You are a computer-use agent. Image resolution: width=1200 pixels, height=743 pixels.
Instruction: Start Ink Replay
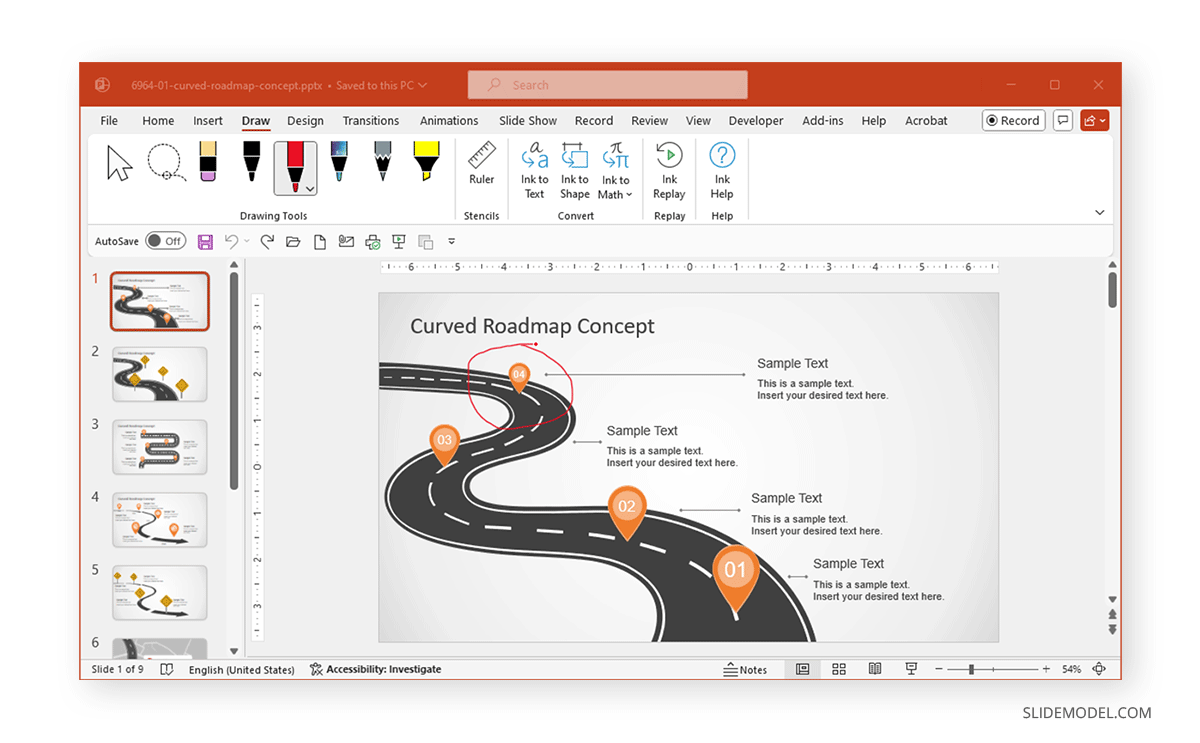(x=669, y=170)
